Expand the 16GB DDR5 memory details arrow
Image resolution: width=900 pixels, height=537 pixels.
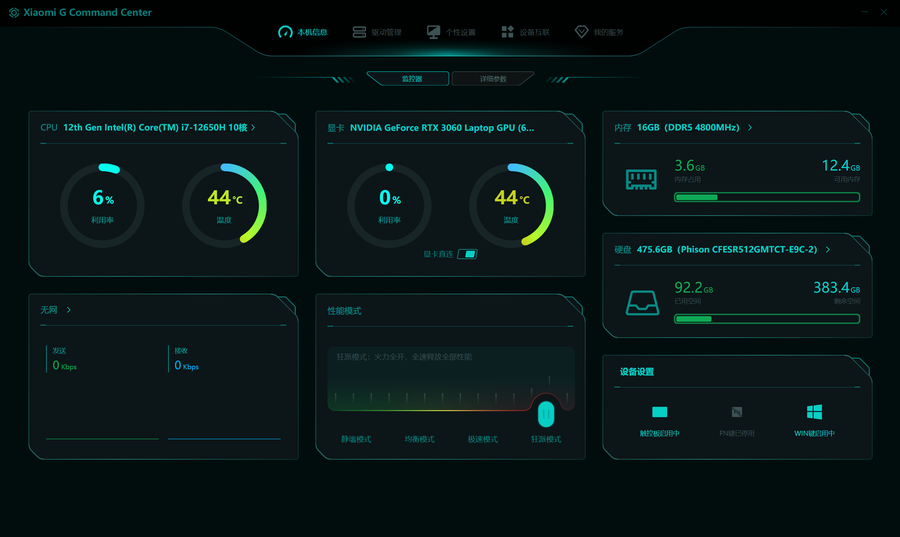(x=750, y=127)
